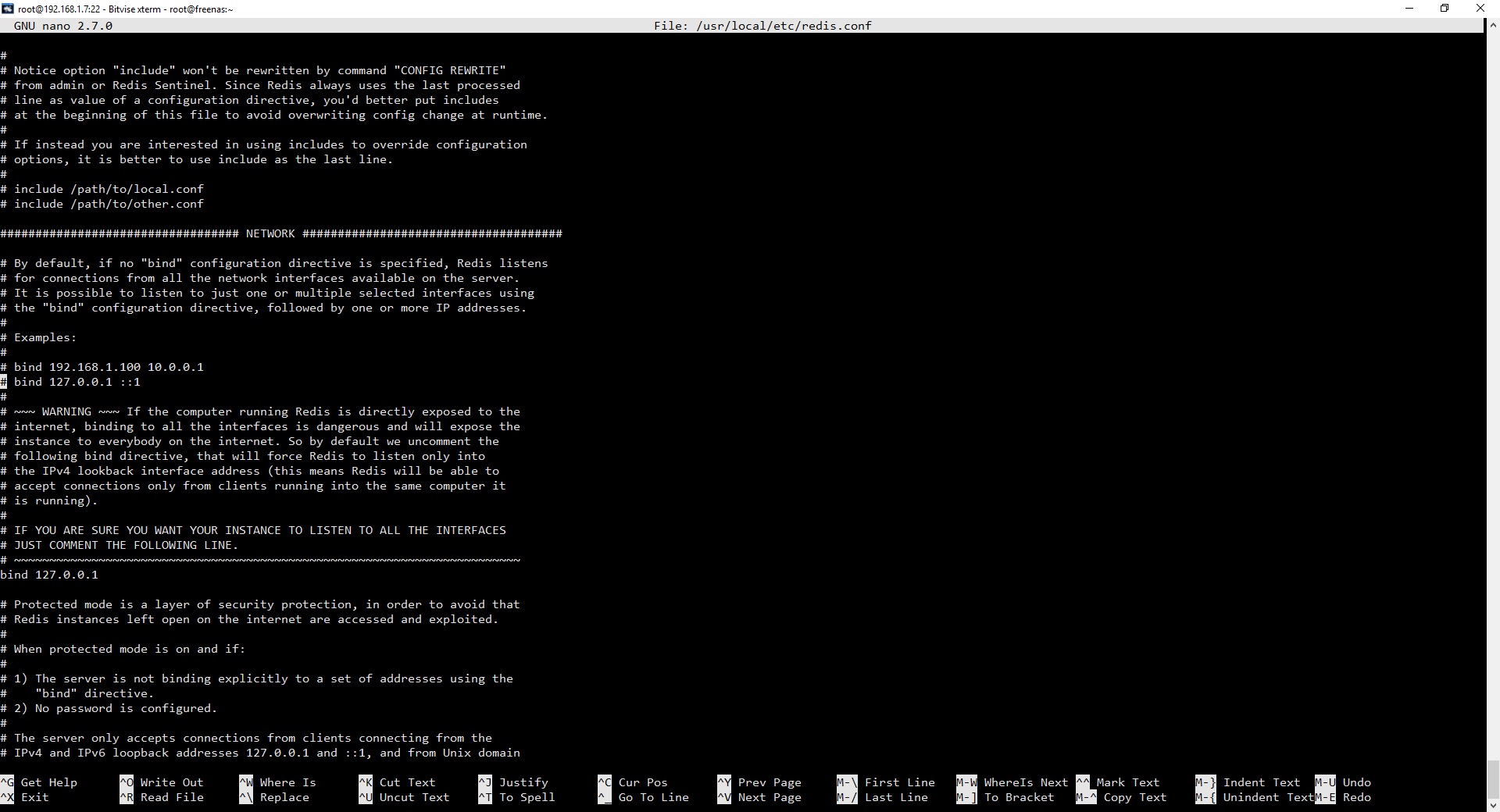Click the To Bracket shortcut label
The image size is (1500, 812).
[x=1019, y=797]
